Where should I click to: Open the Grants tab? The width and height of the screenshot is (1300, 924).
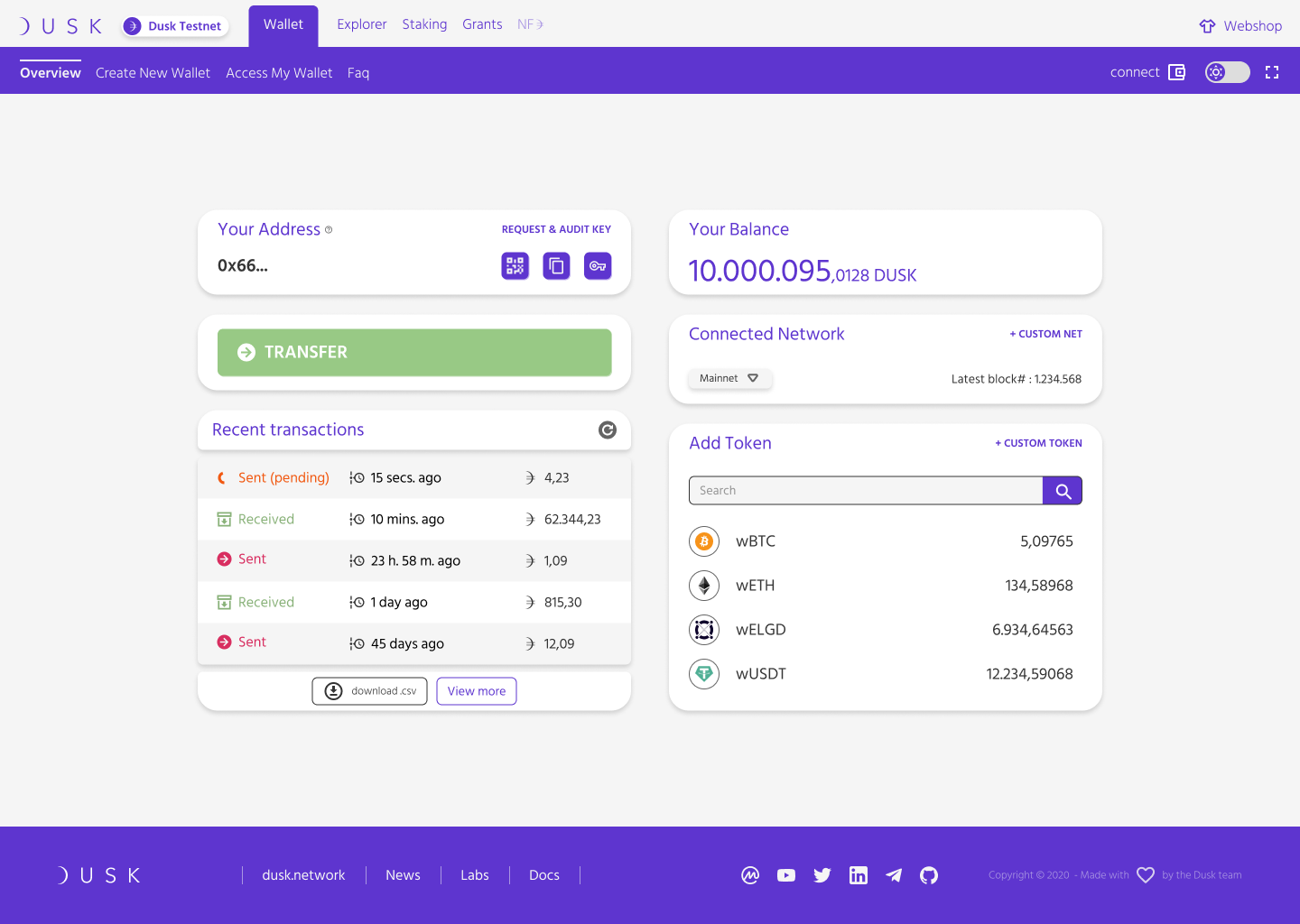coord(482,24)
